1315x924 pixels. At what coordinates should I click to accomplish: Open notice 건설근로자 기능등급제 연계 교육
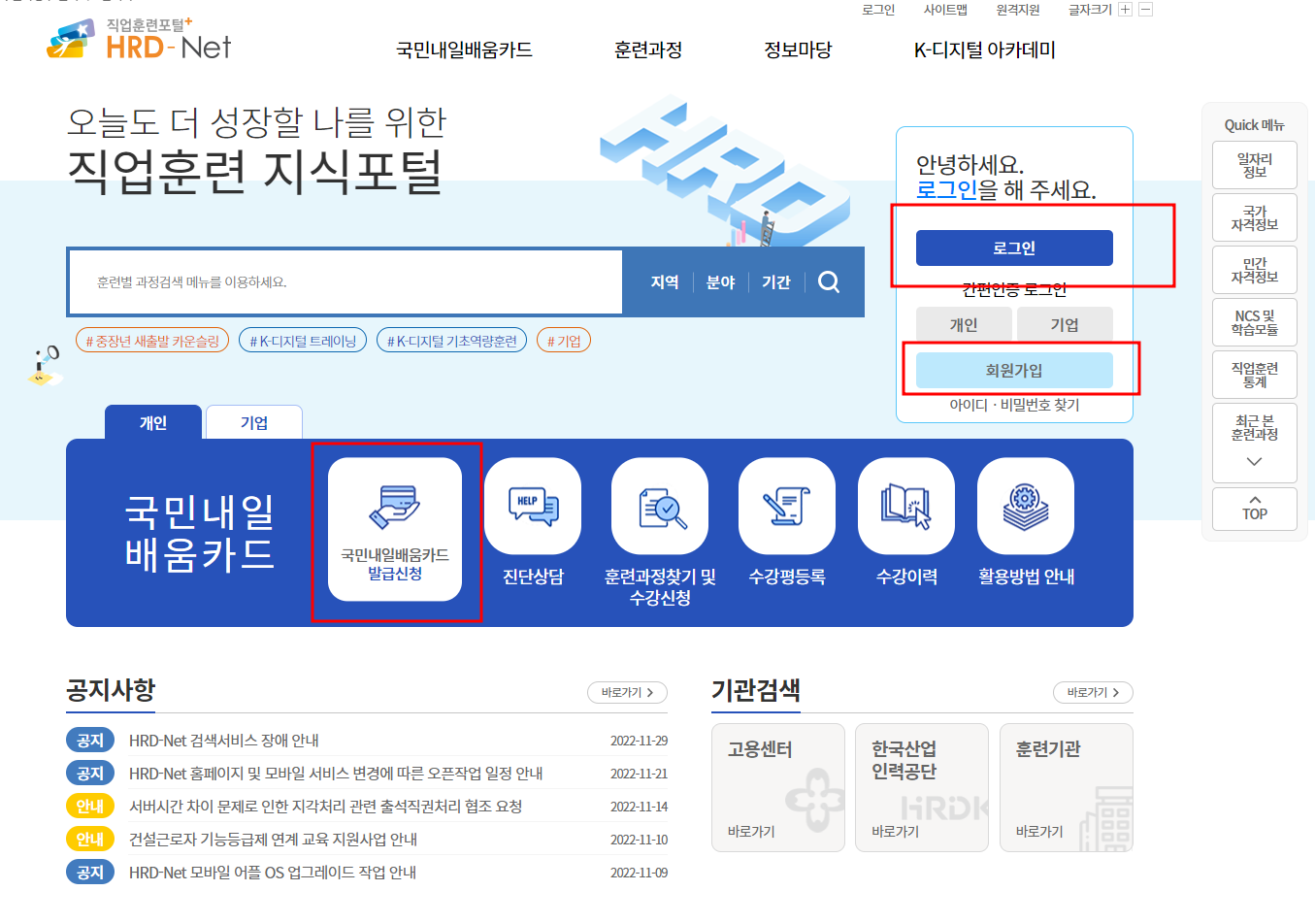click(274, 840)
